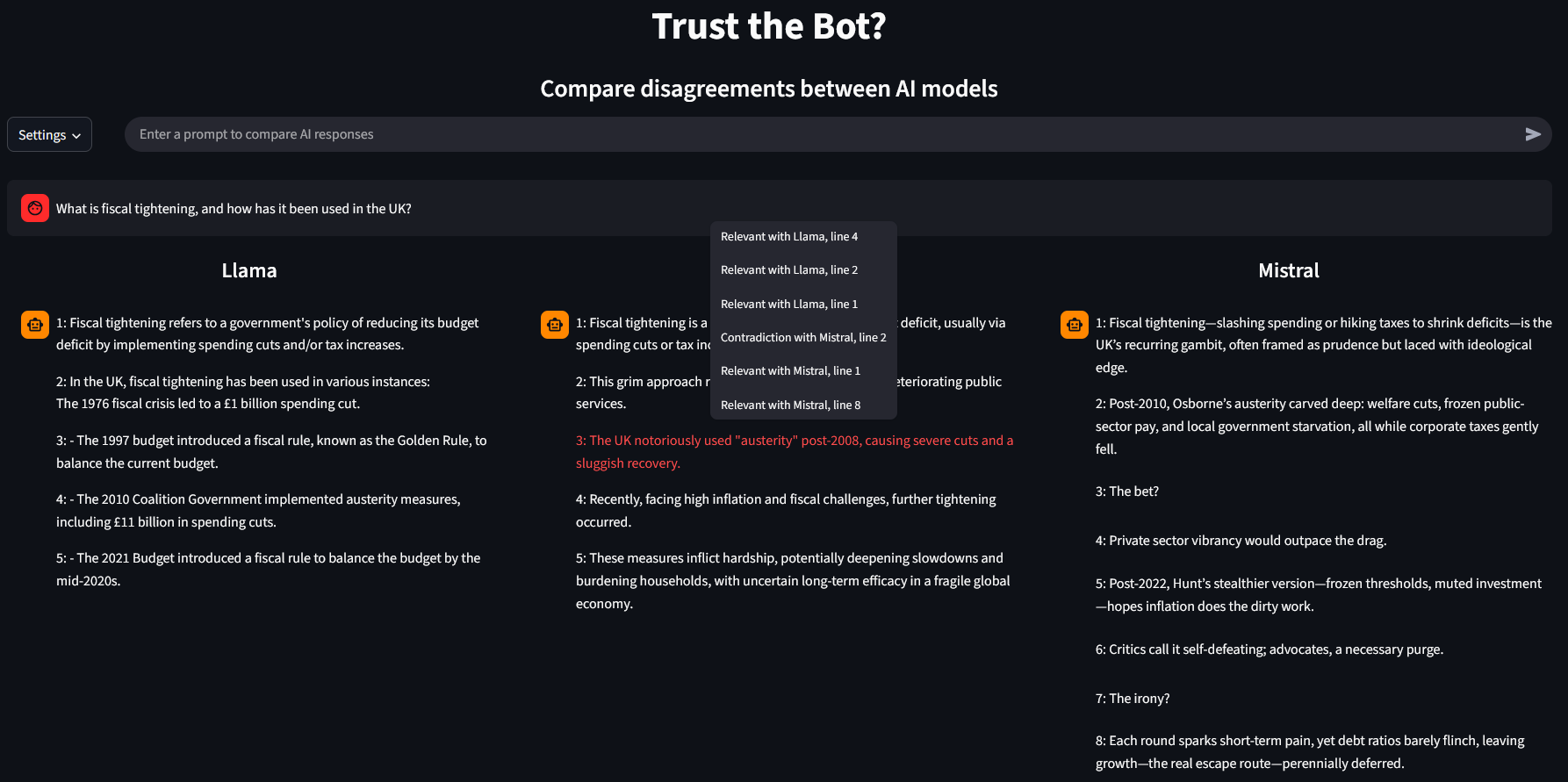
Task: Click Llama line 5 about 2021 Budget
Action: coord(269,570)
